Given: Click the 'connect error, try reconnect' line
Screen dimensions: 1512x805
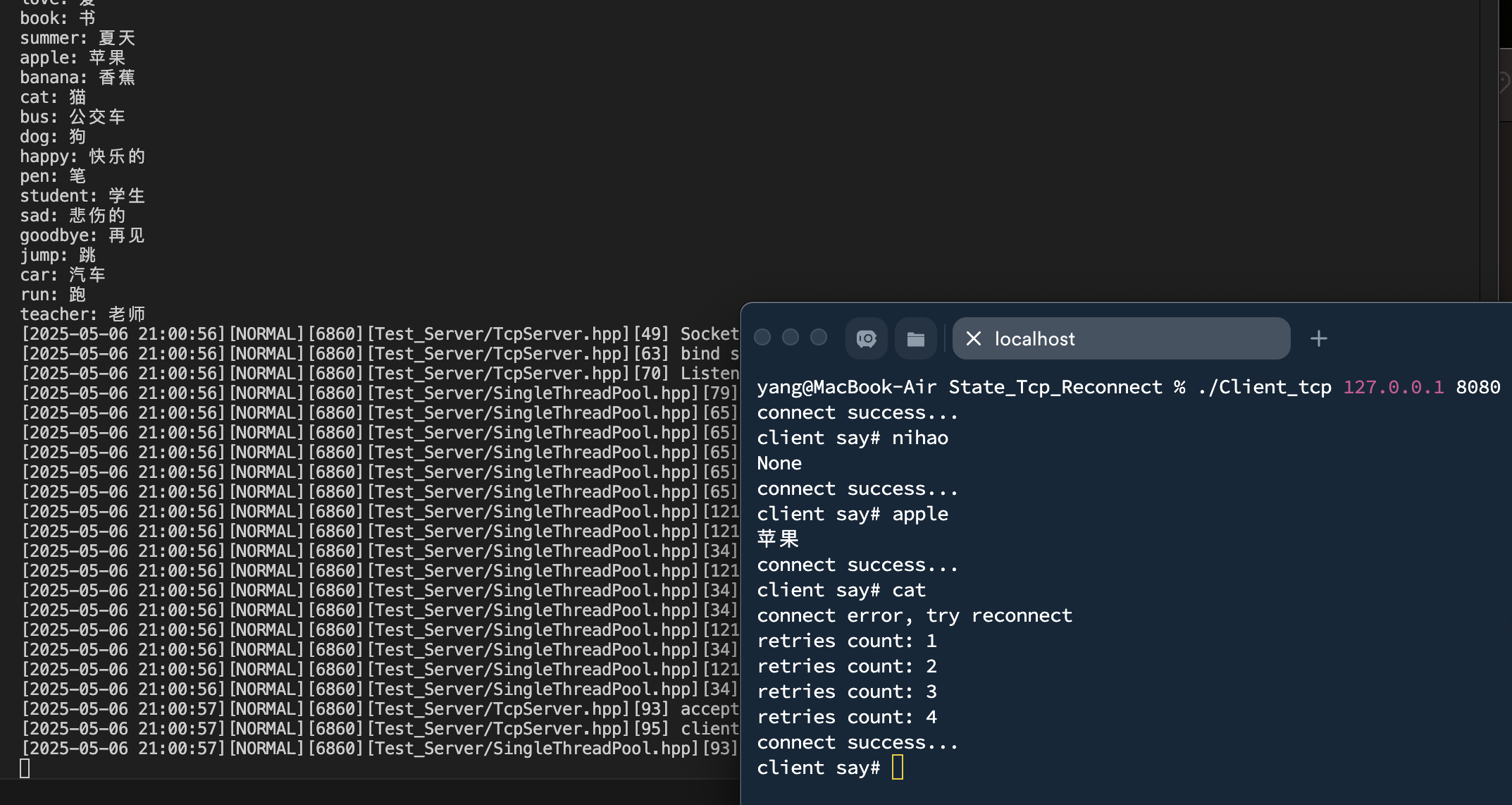Looking at the screenshot, I should click(x=914, y=615).
